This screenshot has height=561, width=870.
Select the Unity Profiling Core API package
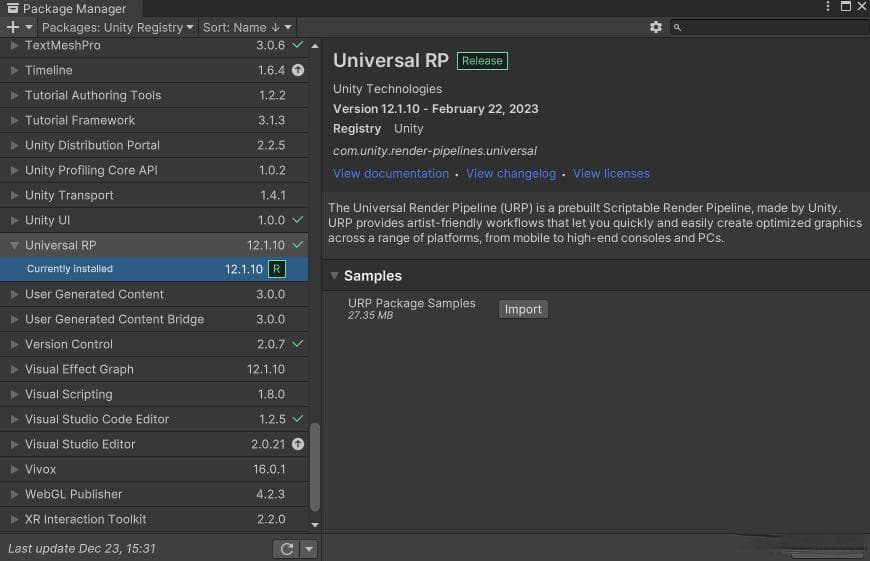[154, 170]
